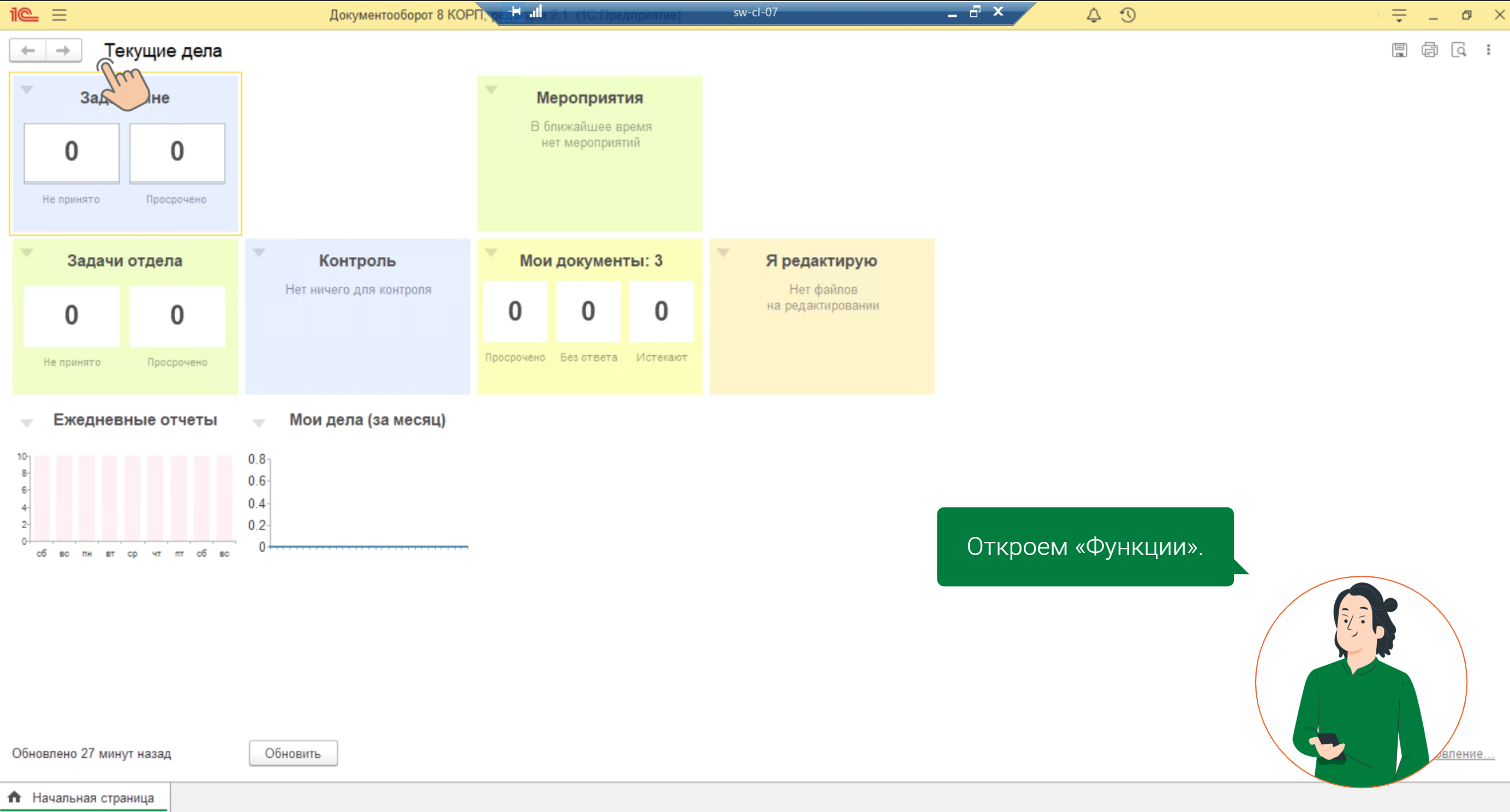Open the service panel settings icon
Viewport: 1510px width, 812px height.
pyautogui.click(x=1399, y=15)
